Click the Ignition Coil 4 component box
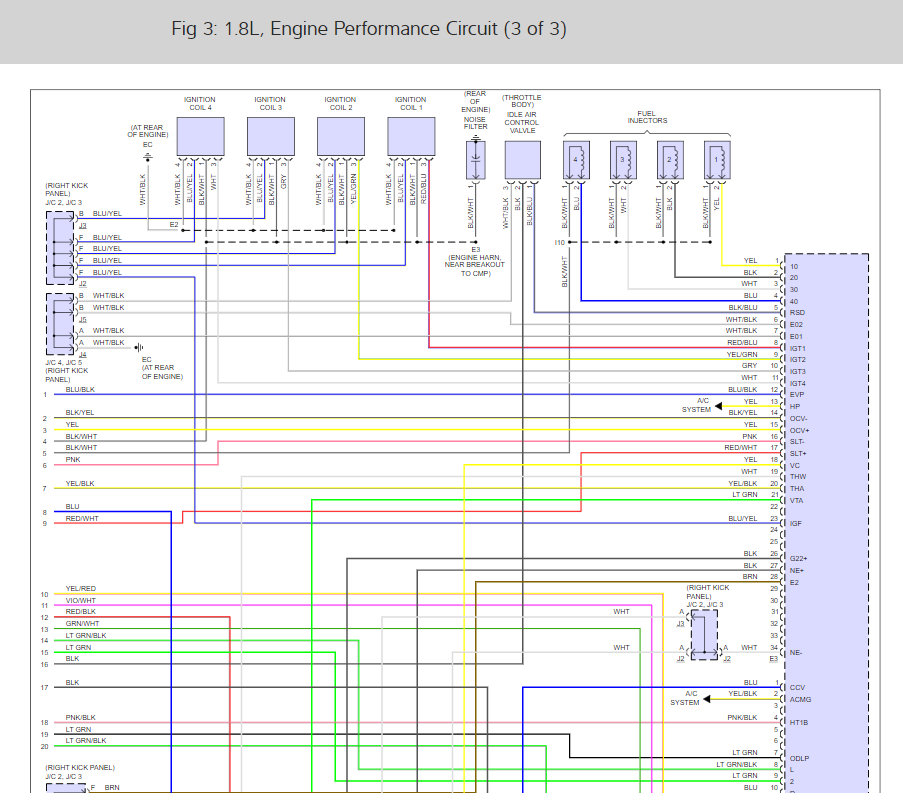This screenshot has width=903, height=810. 200,136
